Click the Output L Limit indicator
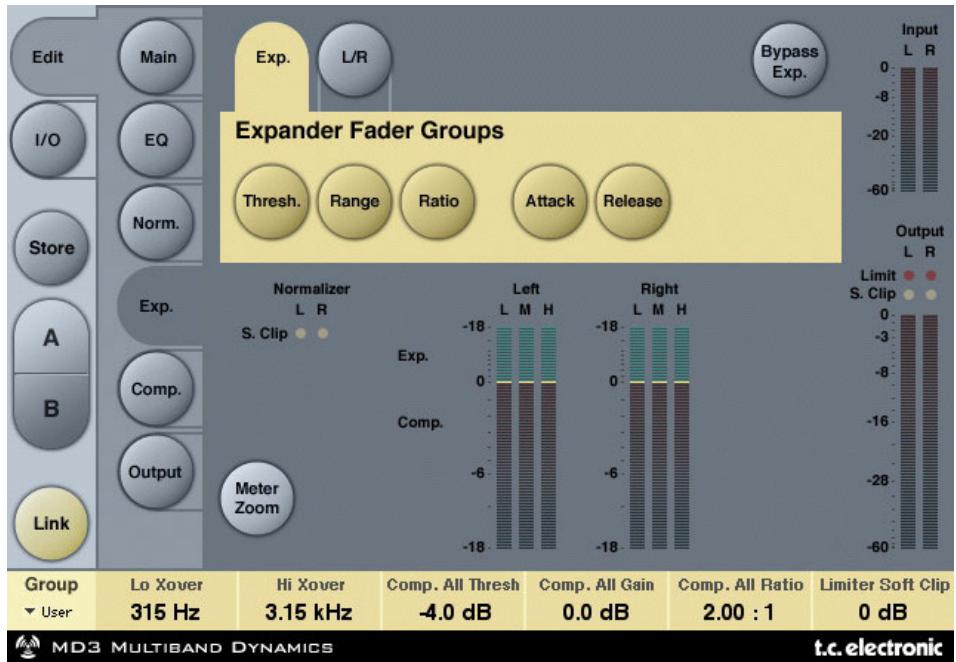The height and width of the screenshot is (662, 956). [x=908, y=276]
